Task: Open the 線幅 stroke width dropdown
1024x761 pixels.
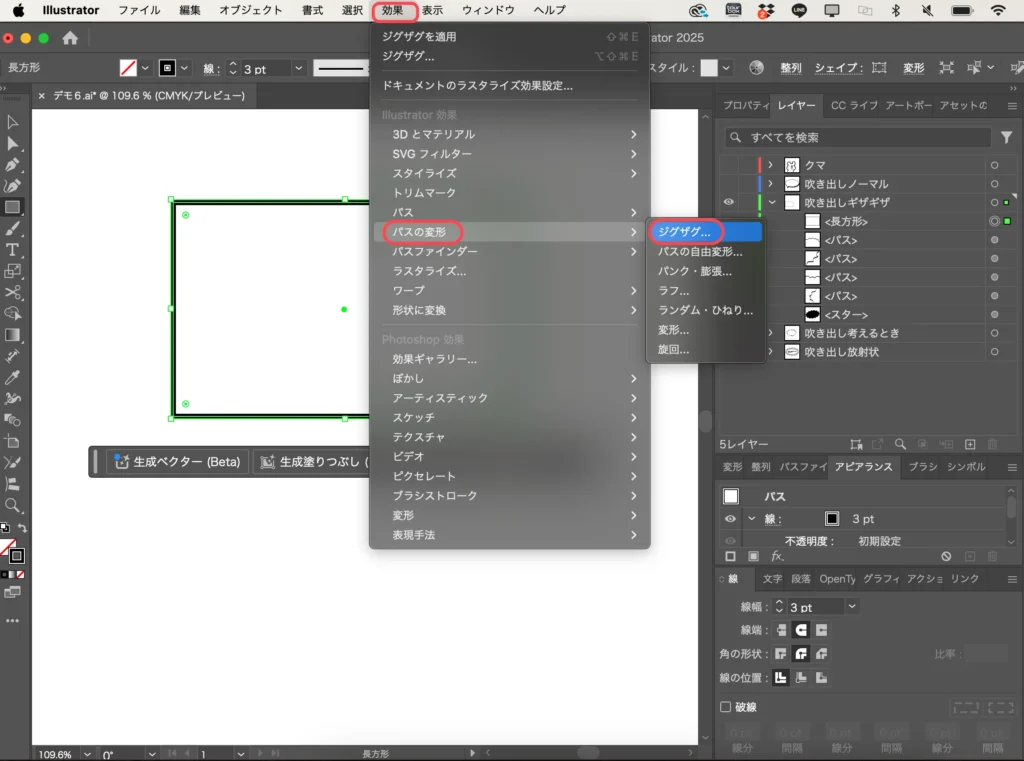Action: tap(852, 607)
